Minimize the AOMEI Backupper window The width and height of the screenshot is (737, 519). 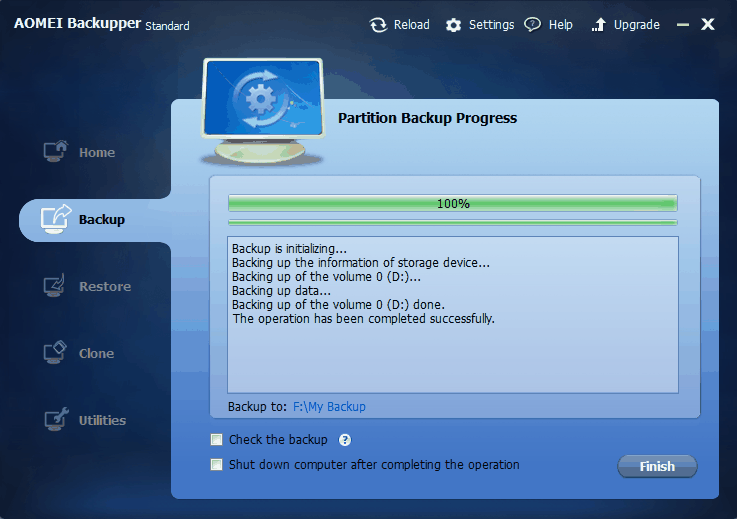click(683, 24)
